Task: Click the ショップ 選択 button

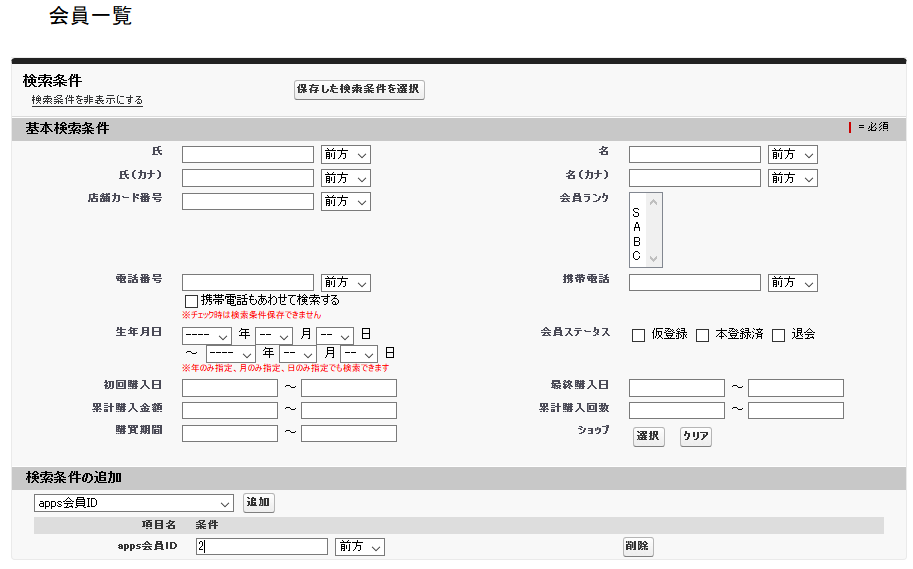Action: 648,437
